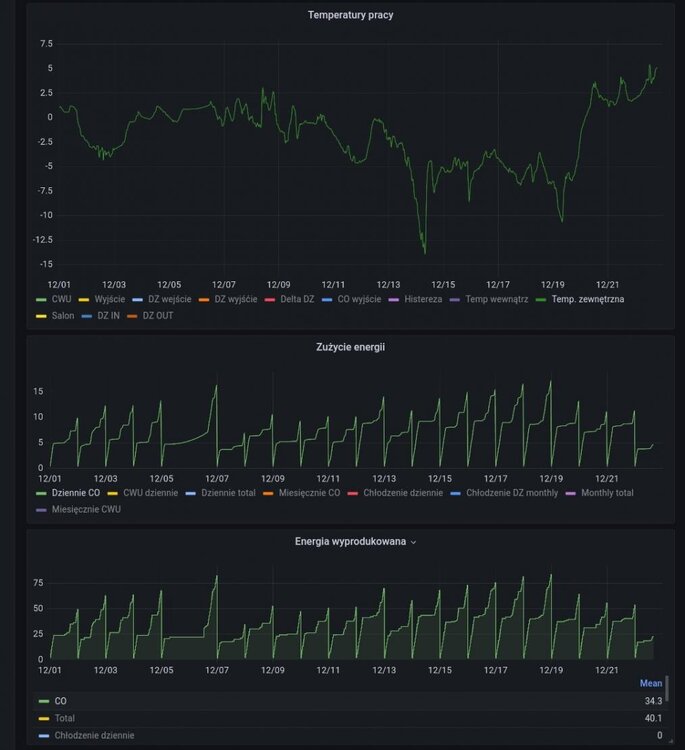685x750 pixels.
Task: Select the CO row in the Mean table
Action: click(62, 701)
